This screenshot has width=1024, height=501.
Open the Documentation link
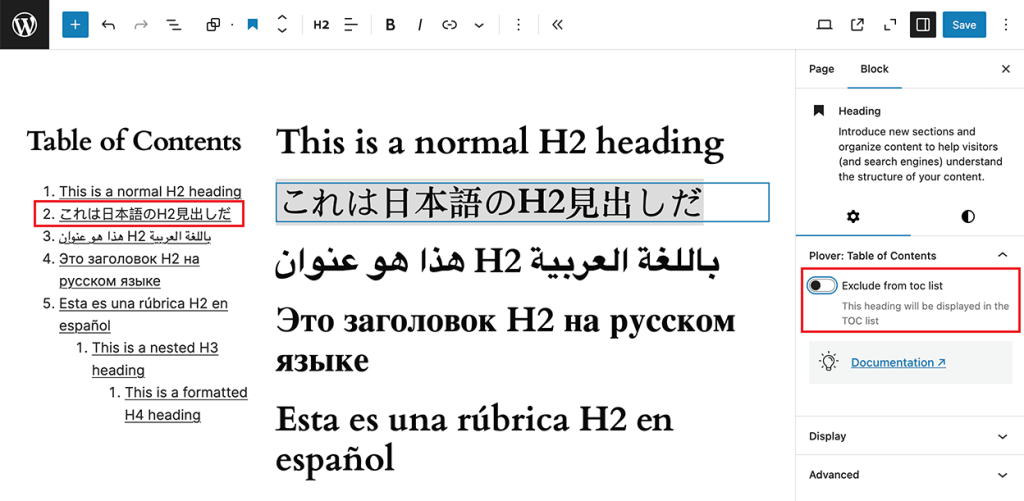pos(898,363)
